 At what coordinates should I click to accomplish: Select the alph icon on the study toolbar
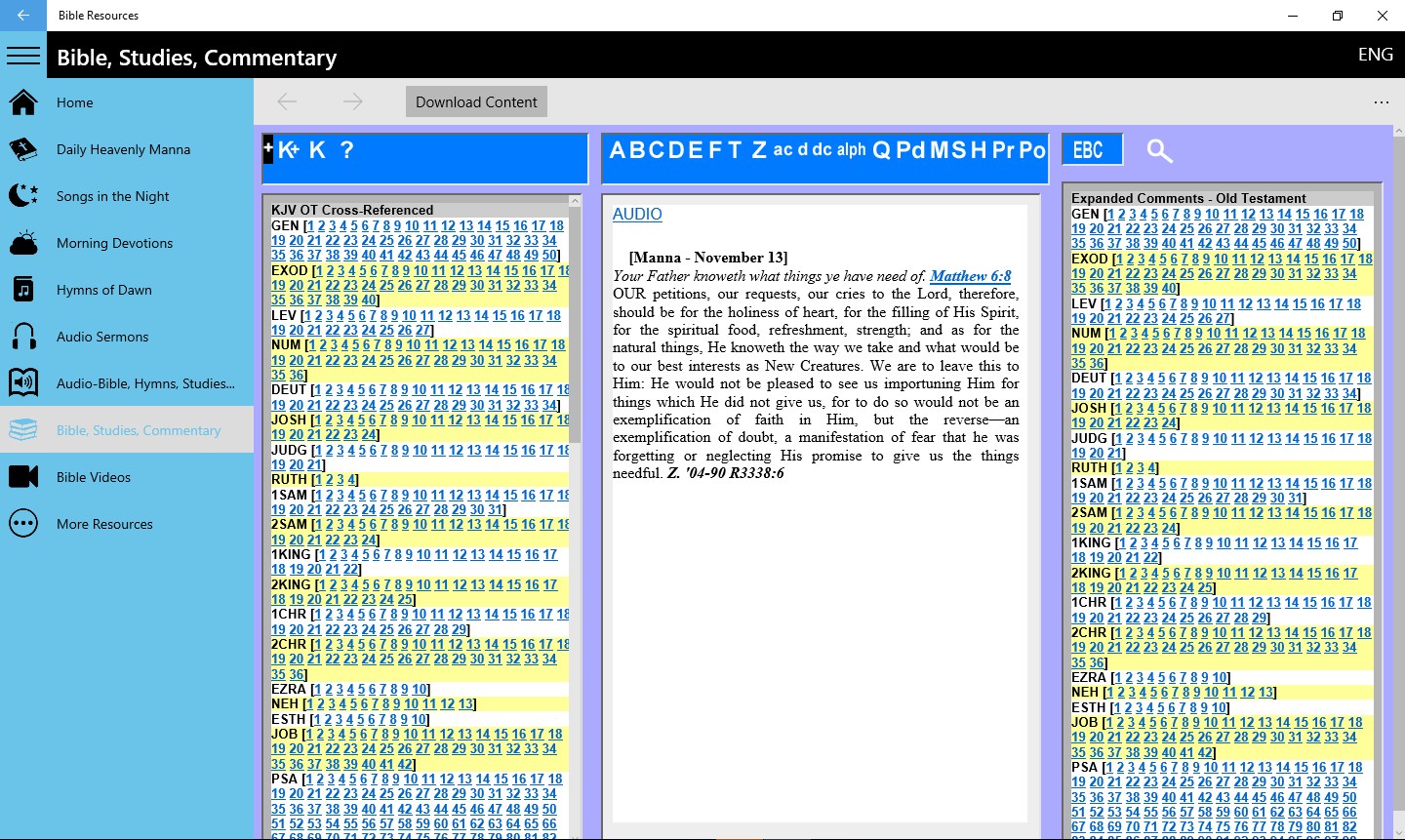coord(850,151)
